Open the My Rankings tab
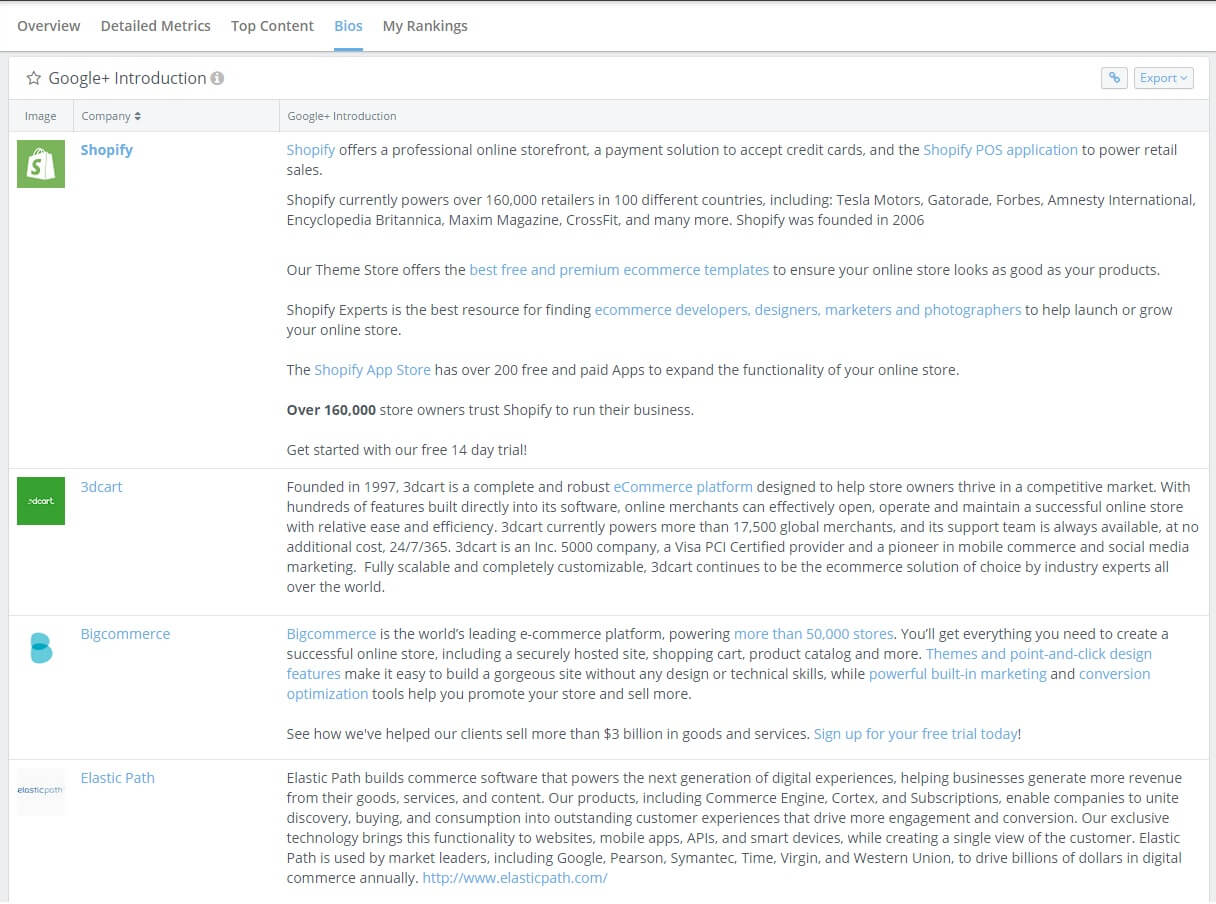Viewport: 1216px width, 904px height. [425, 26]
